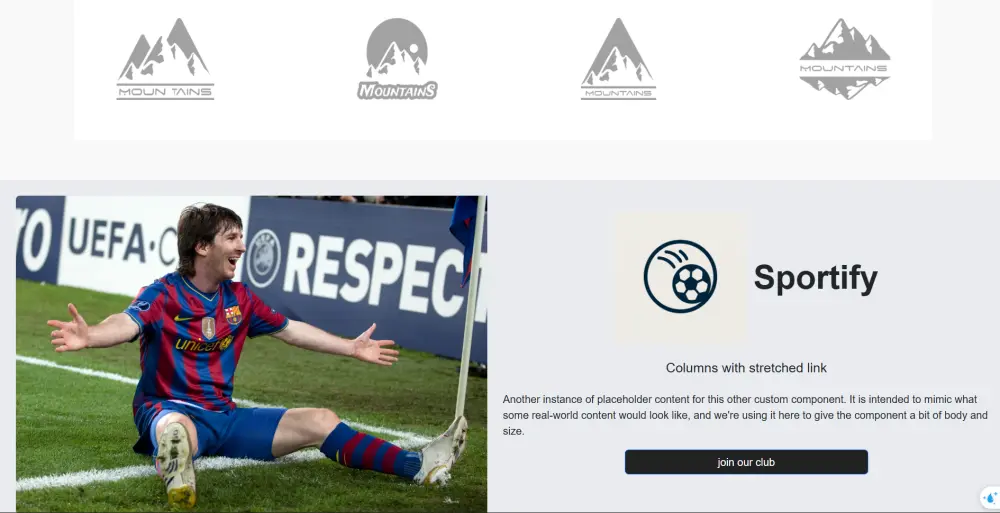
Task: Tap the blue water droplet widget icon
Action: click(990, 497)
